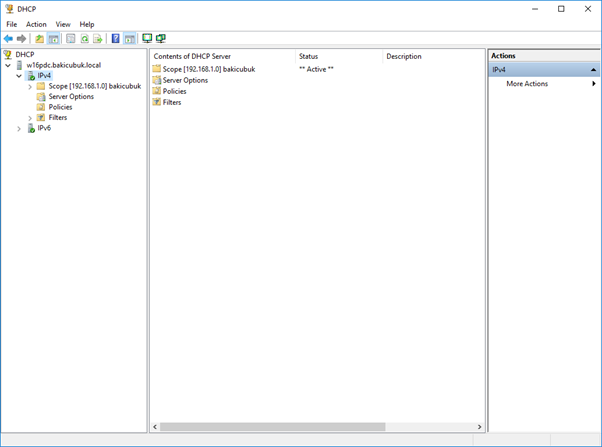
Task: Click Scope folder icon in contents list
Action: tap(156, 69)
